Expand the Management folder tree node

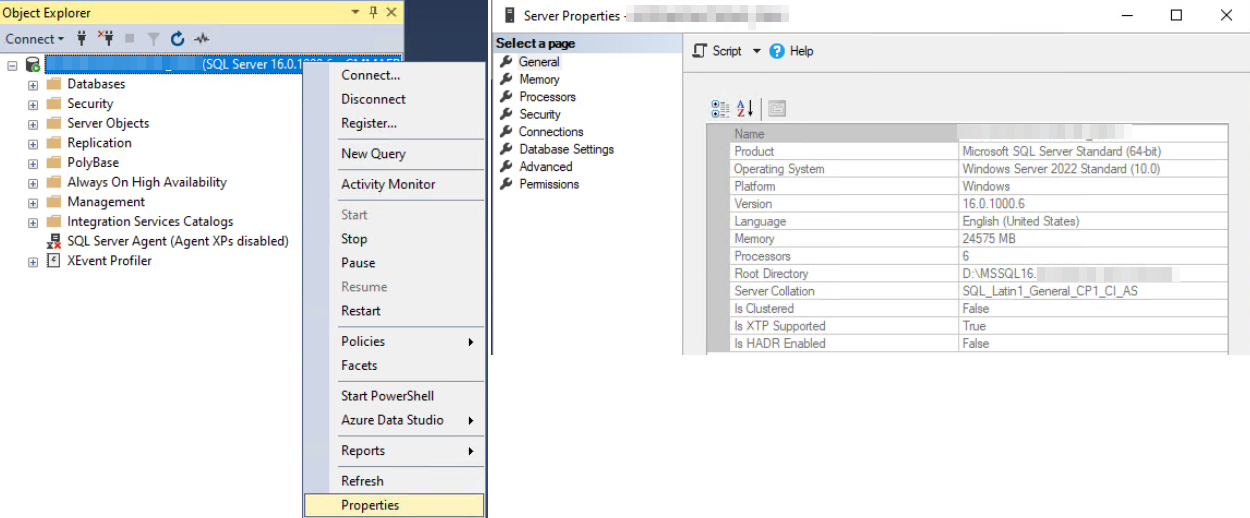click(x=33, y=203)
